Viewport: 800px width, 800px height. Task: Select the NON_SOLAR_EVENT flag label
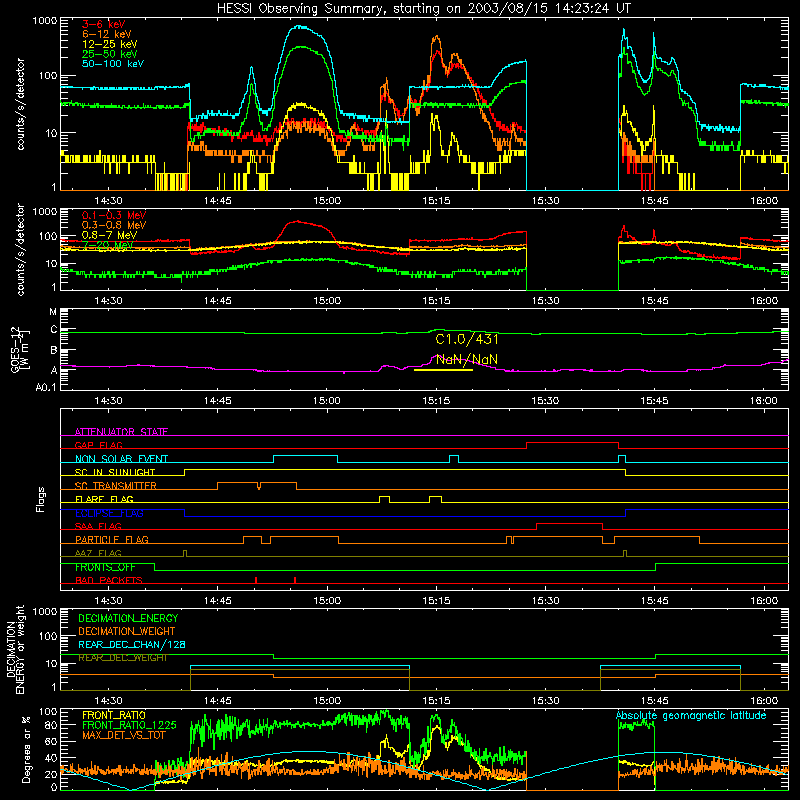[121, 459]
